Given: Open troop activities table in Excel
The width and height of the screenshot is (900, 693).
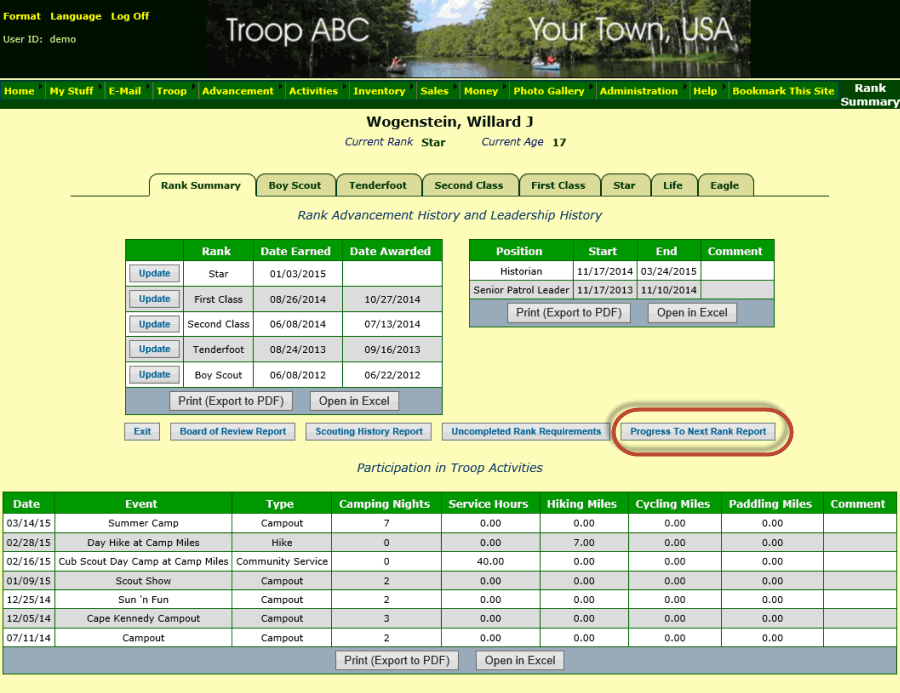Looking at the screenshot, I should pyautogui.click(x=520, y=660).
